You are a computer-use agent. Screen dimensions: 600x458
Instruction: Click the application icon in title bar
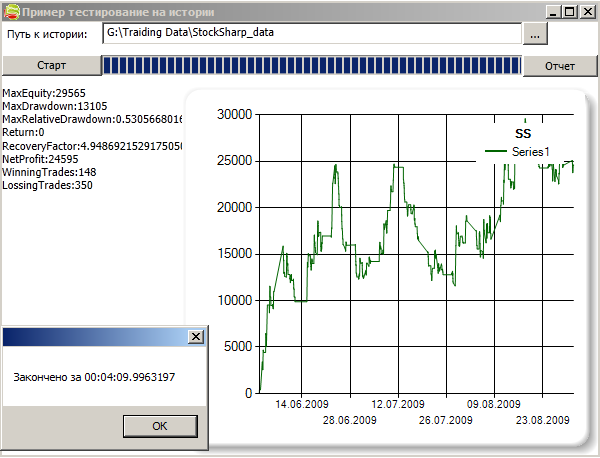coord(12,11)
